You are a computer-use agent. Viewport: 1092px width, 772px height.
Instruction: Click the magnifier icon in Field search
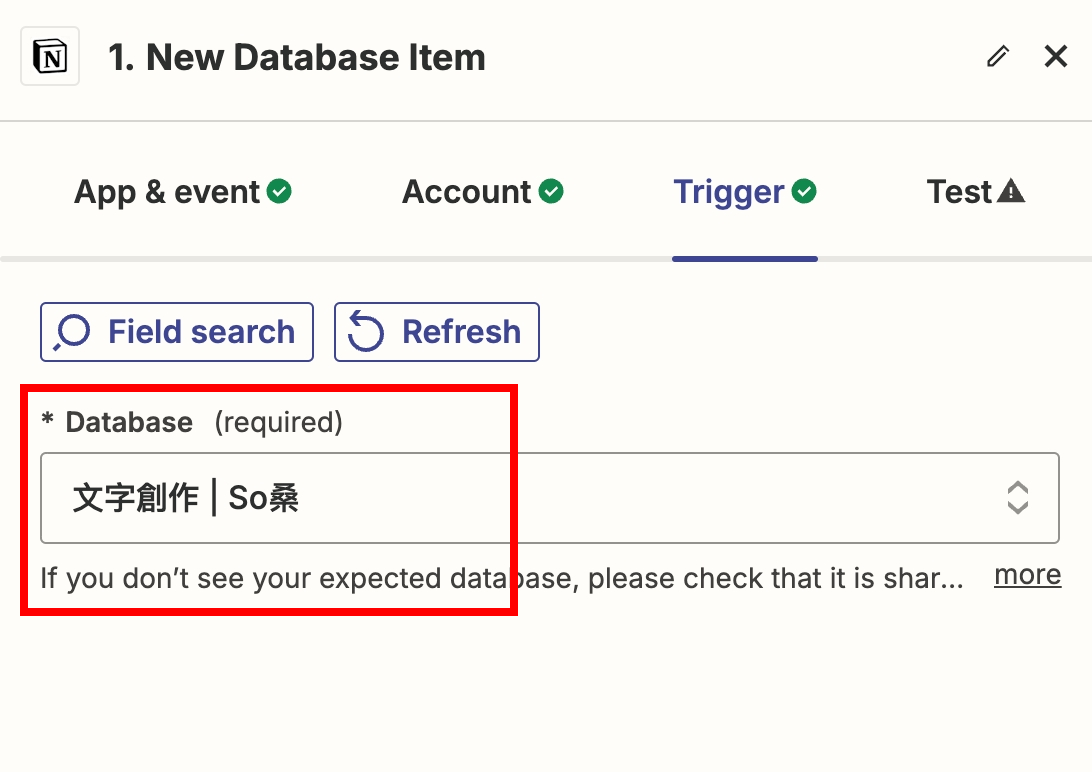point(72,333)
